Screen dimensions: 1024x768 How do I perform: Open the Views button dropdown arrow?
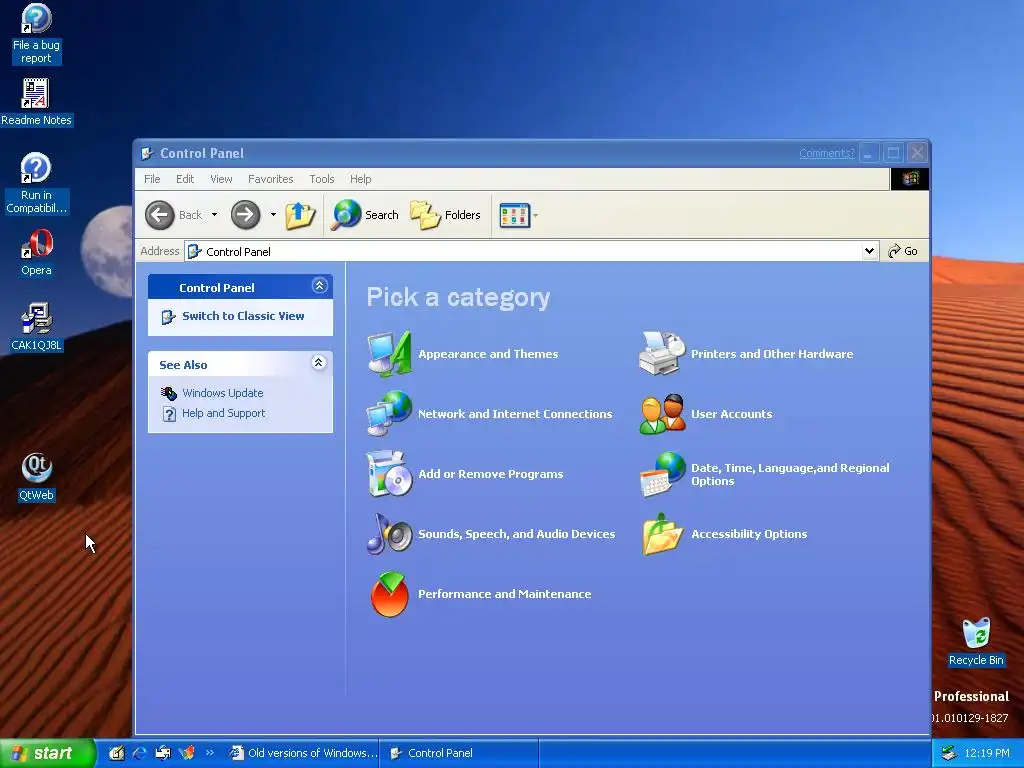pyautogui.click(x=536, y=215)
